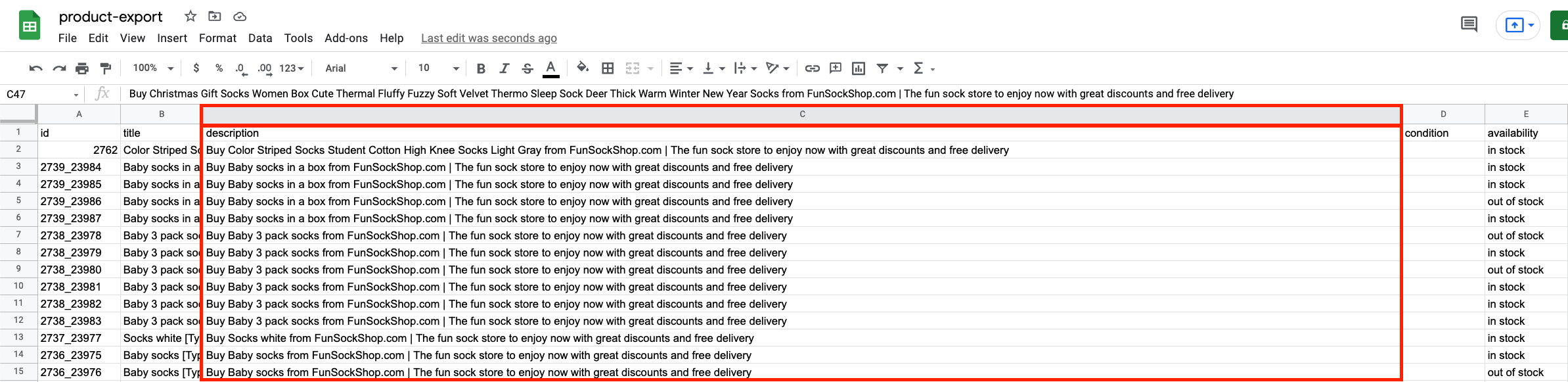Select column B header

coord(162,114)
